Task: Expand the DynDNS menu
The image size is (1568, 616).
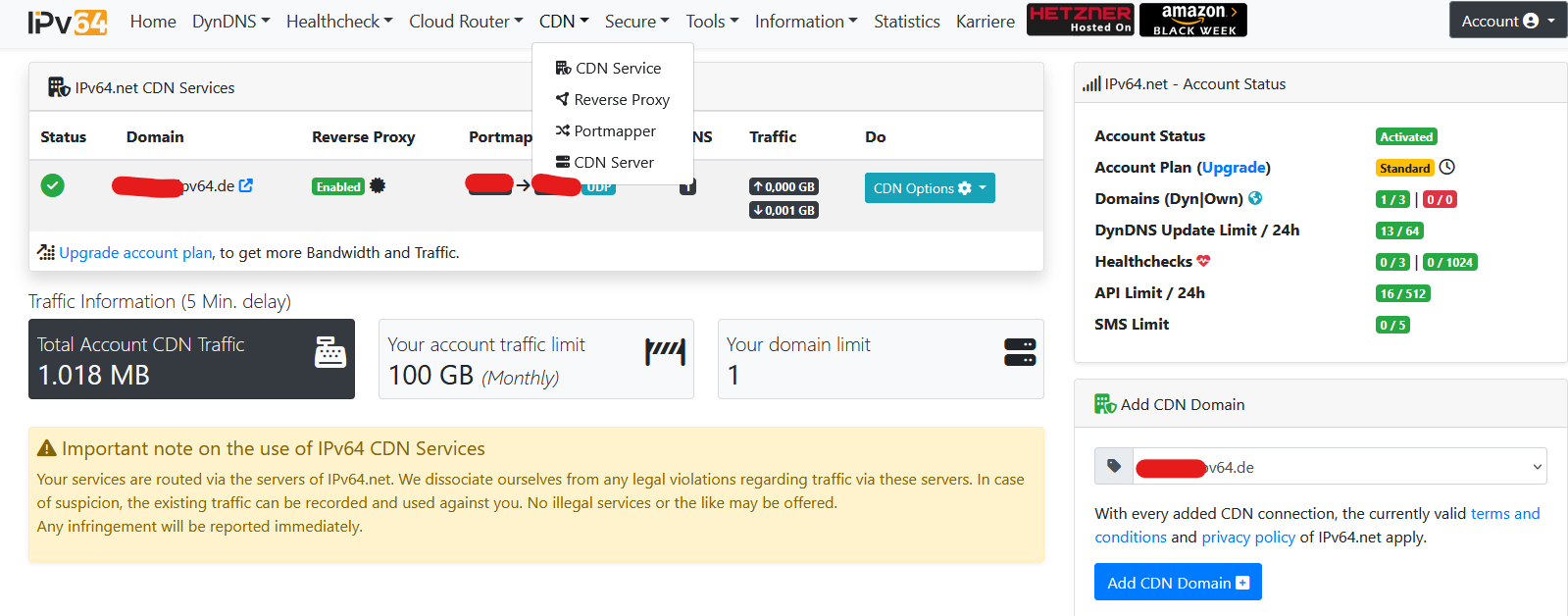Action: point(230,22)
